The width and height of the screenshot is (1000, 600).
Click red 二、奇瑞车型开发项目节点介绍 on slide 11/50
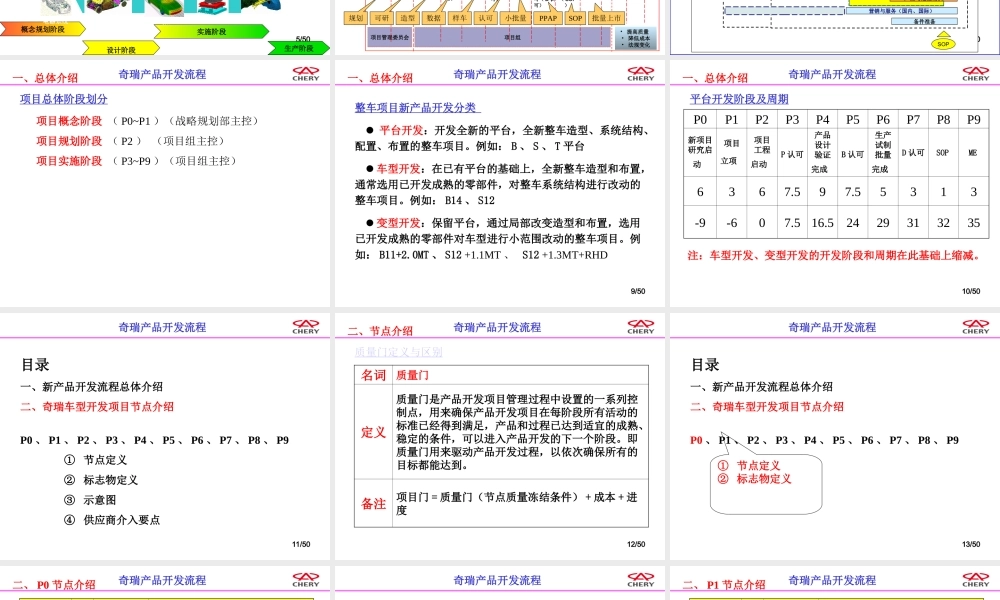tap(97, 406)
